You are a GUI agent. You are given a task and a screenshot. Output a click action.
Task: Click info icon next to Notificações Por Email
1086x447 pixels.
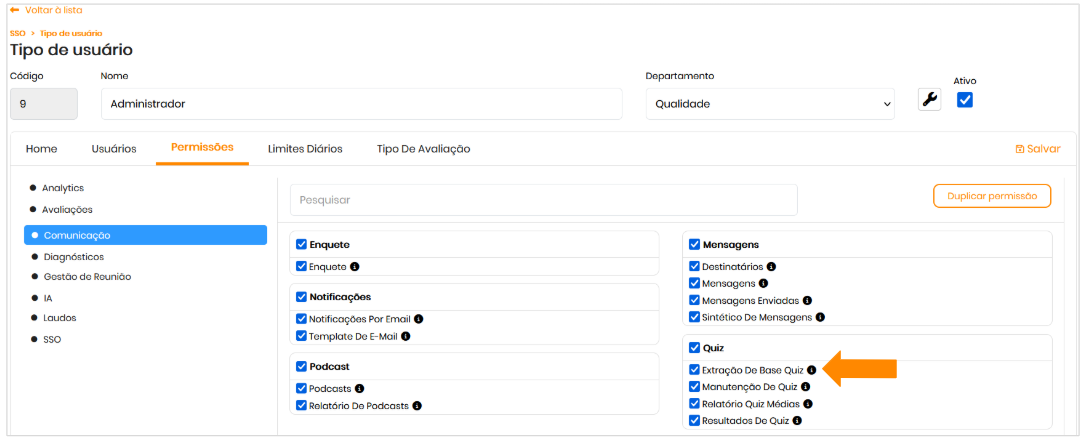419,319
